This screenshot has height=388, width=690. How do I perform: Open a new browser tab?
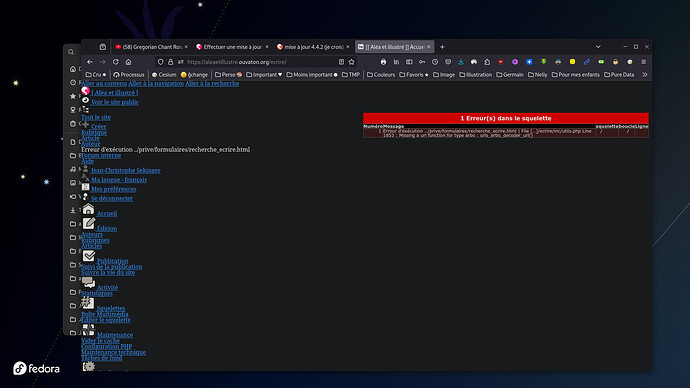(x=442, y=47)
